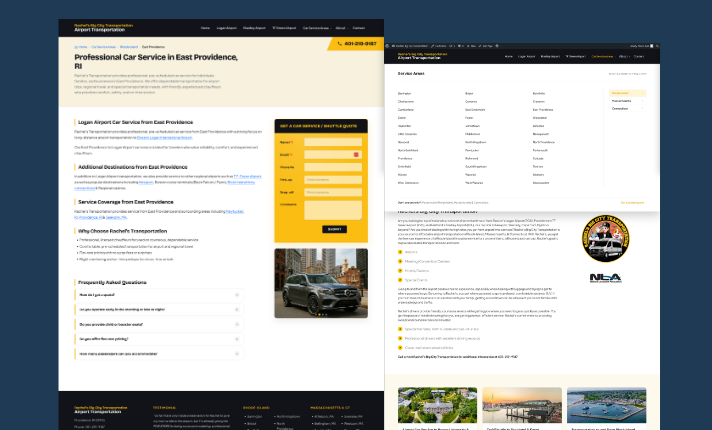Click the red icon inside the Email field

pyautogui.click(x=356, y=155)
